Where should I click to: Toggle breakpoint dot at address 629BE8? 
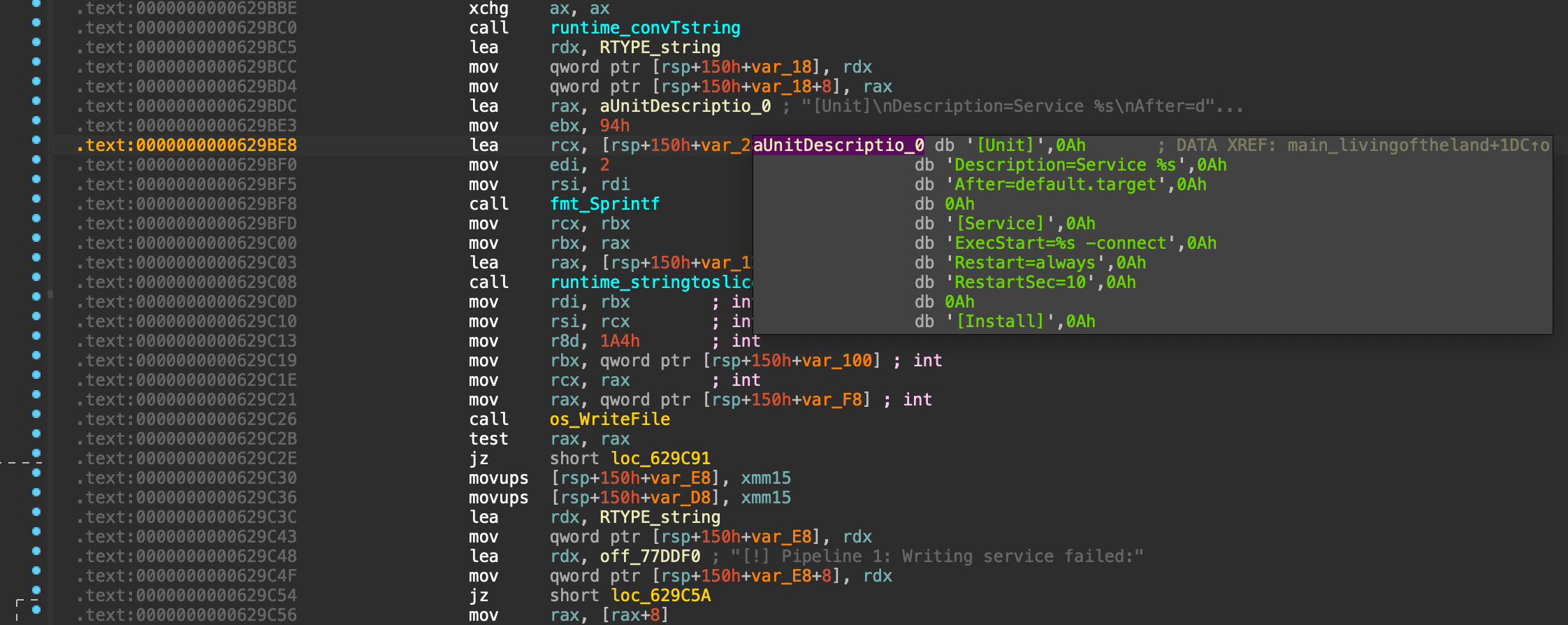pos(36,140)
